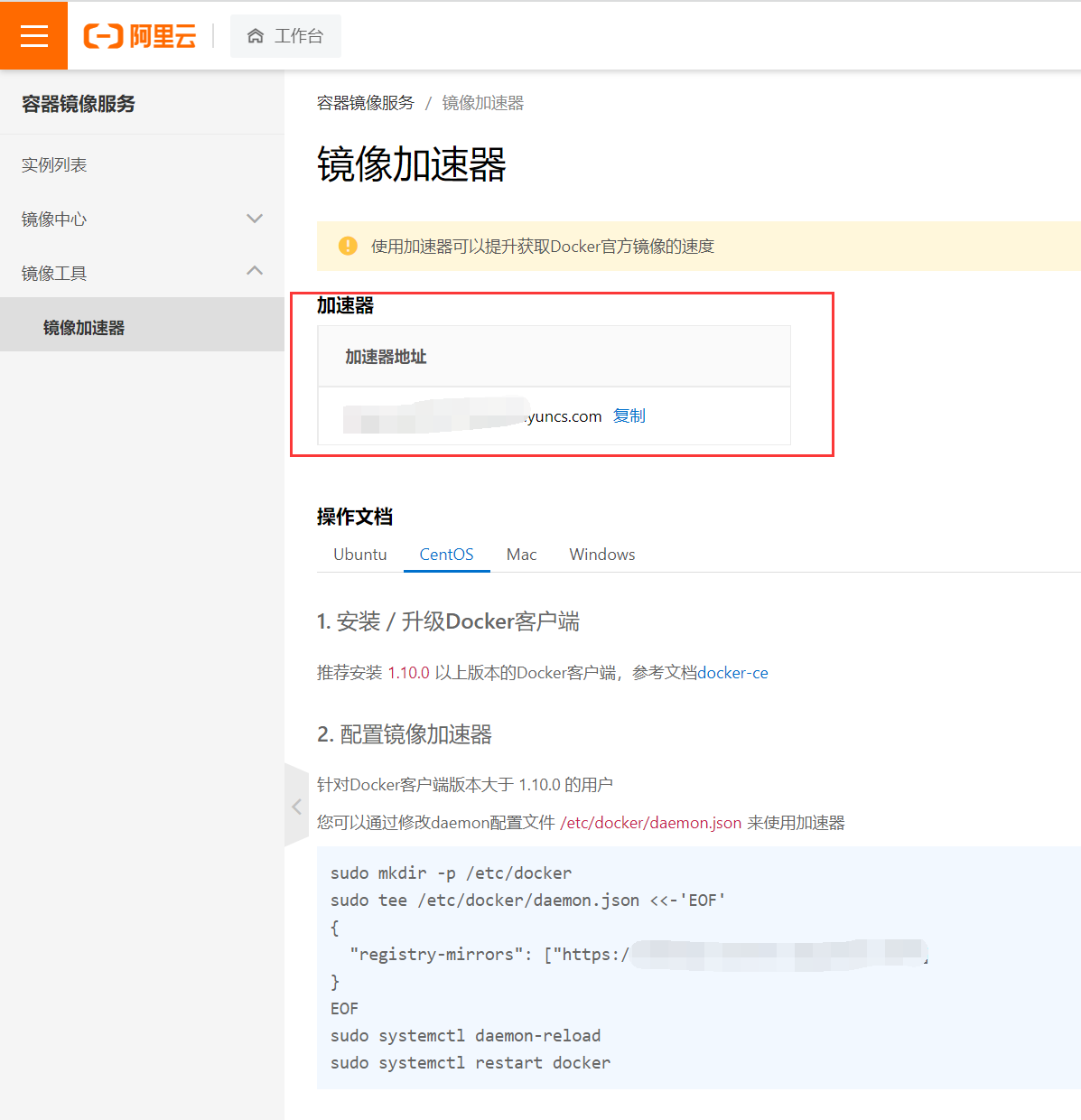Image resolution: width=1081 pixels, height=1120 pixels.
Task: Click the sudo tee daemon.json line
Action: pos(528,901)
